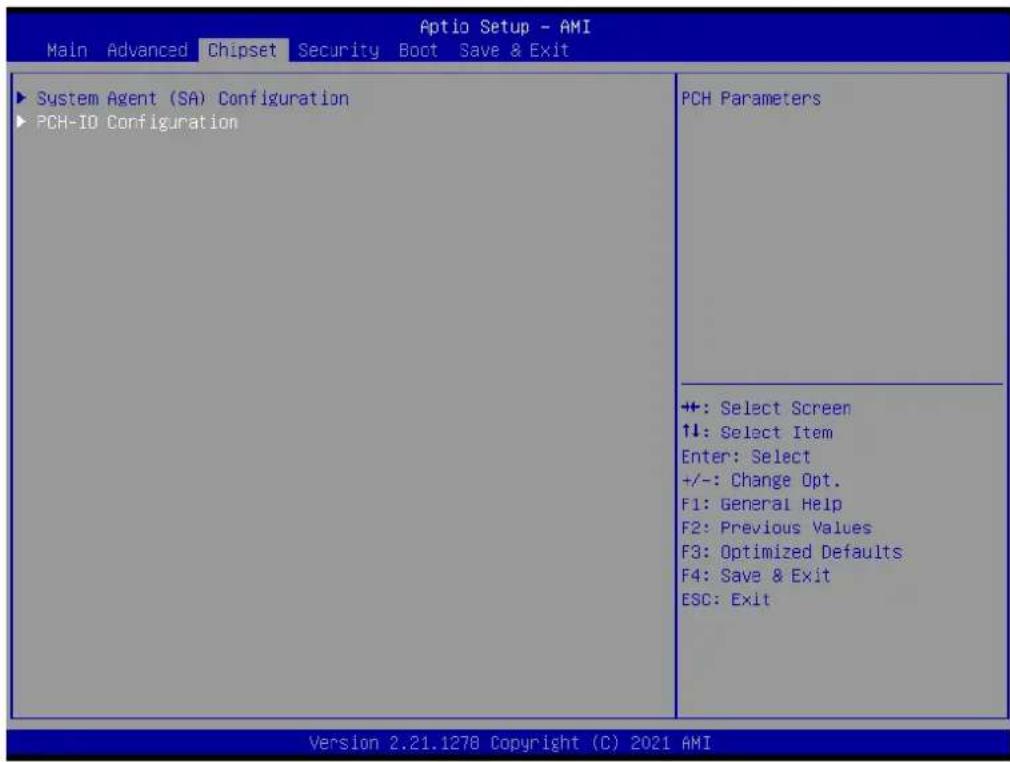1010x762 pixels.
Task: Switch to the Main tab
Action: [x=67, y=50]
